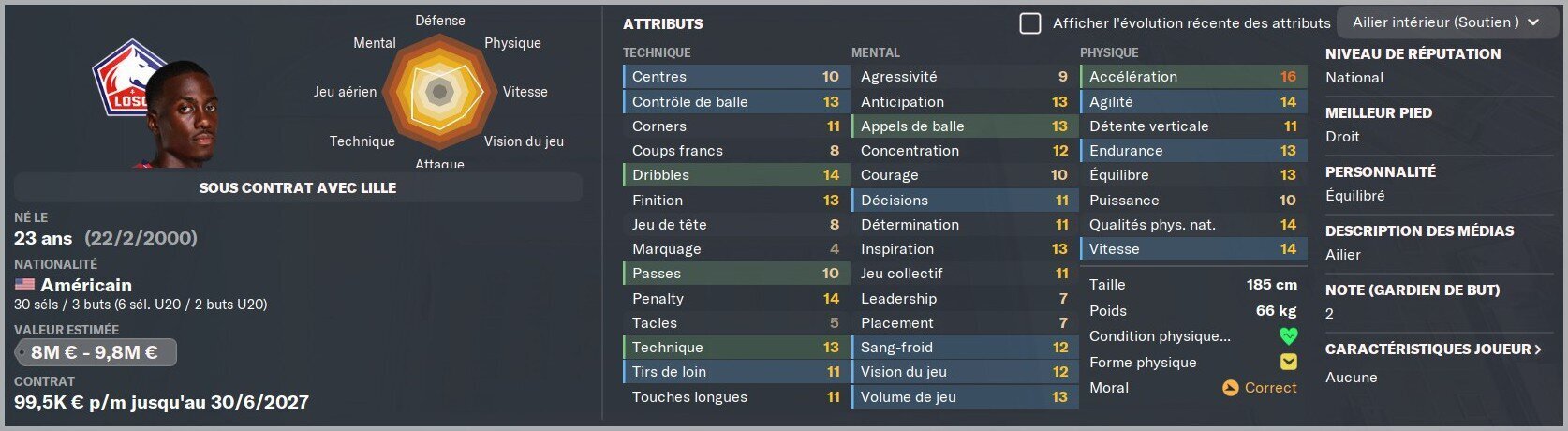Select the Mental column header

pyautogui.click(x=875, y=53)
